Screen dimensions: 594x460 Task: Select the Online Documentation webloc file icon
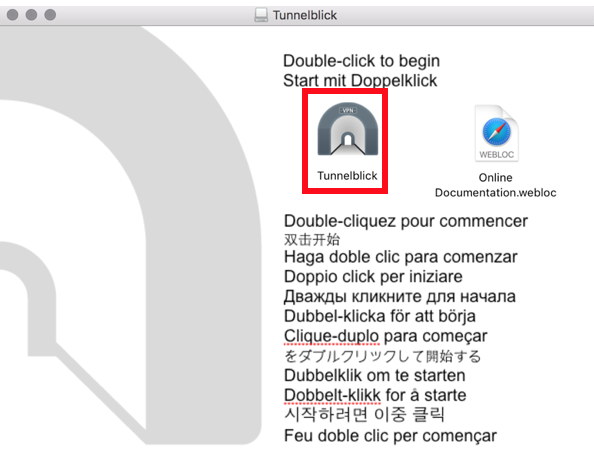(x=497, y=133)
